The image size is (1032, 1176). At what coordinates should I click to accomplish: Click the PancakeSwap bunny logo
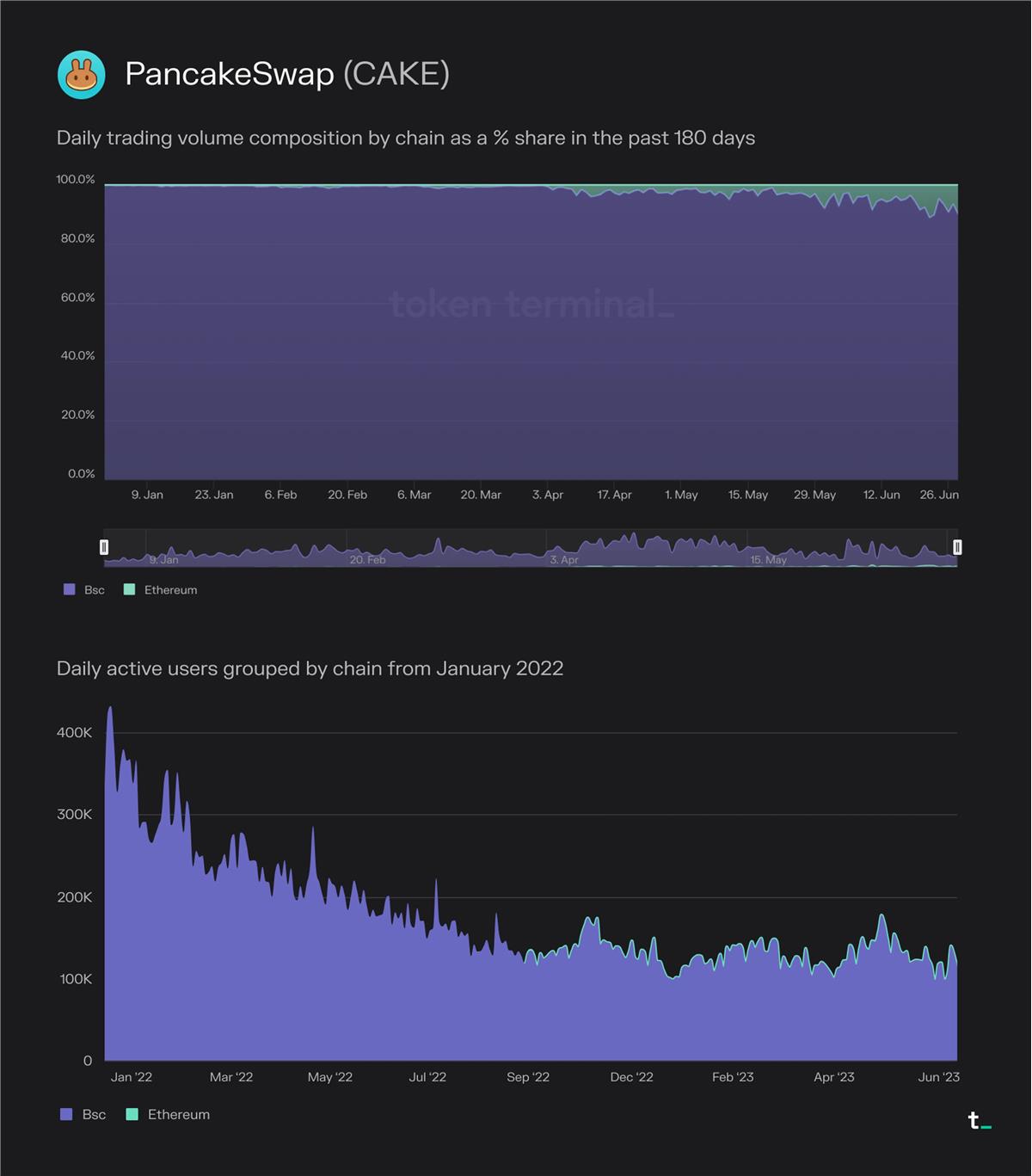point(82,75)
